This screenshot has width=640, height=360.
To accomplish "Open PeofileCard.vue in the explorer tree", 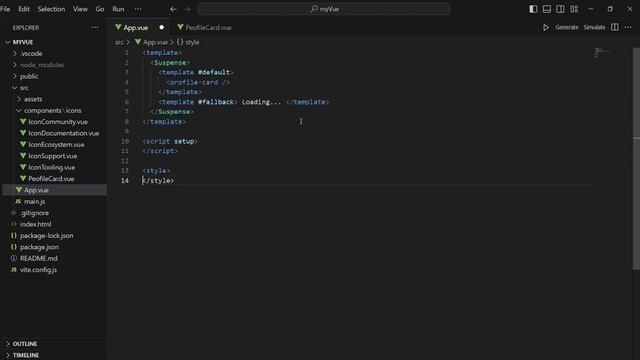I will (x=51, y=179).
